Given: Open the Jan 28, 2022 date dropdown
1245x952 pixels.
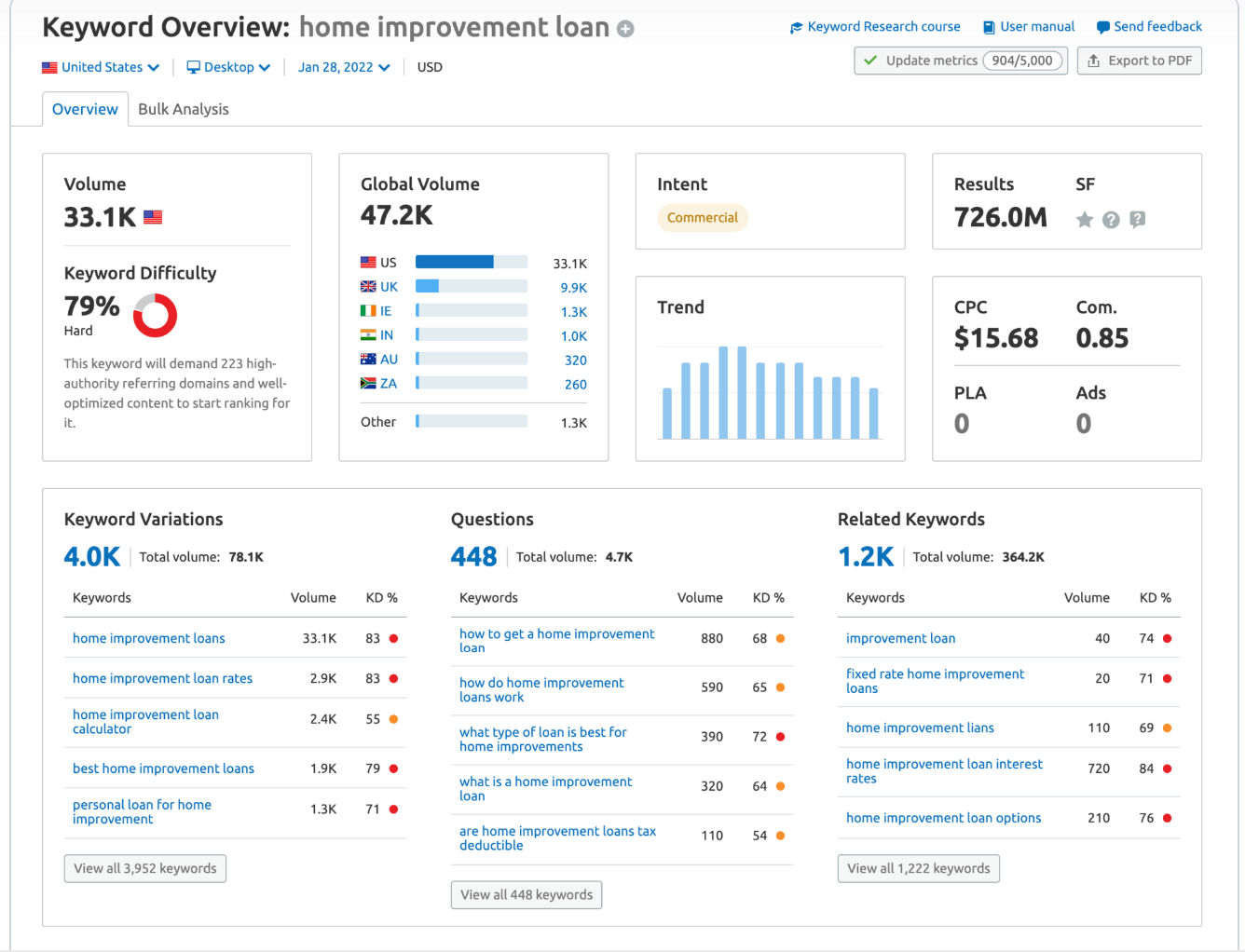Looking at the screenshot, I should [x=344, y=67].
